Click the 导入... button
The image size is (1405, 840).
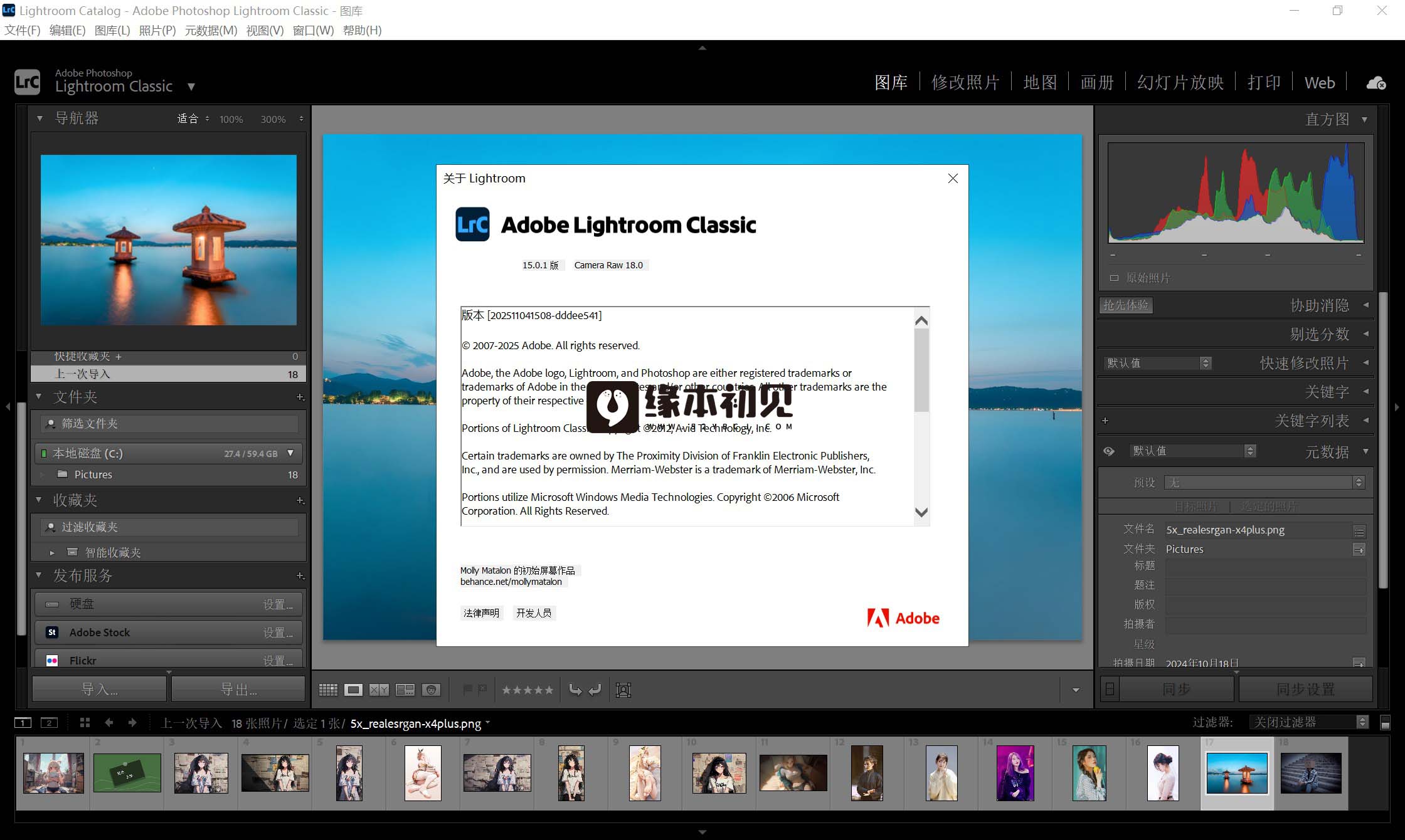tap(99, 690)
